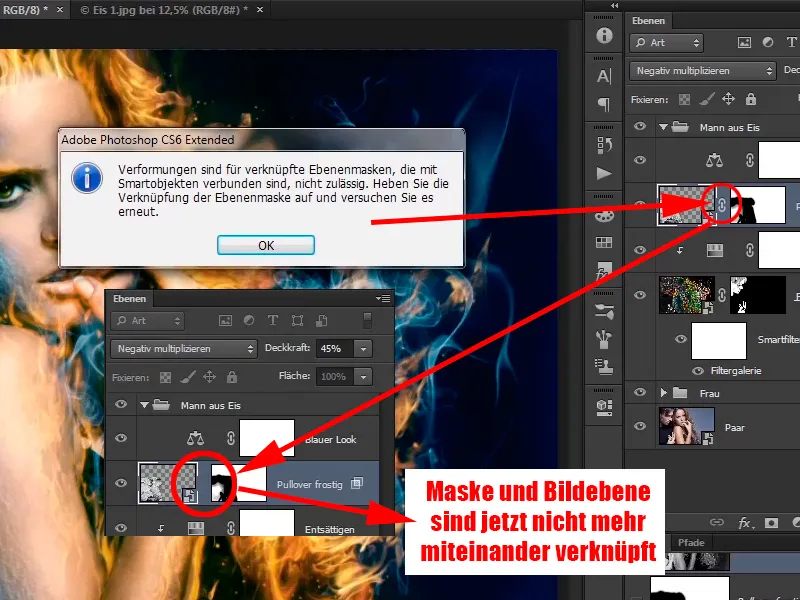800x600 pixels.
Task: Open Art filter dropdown in floating panel
Action: tap(147, 320)
